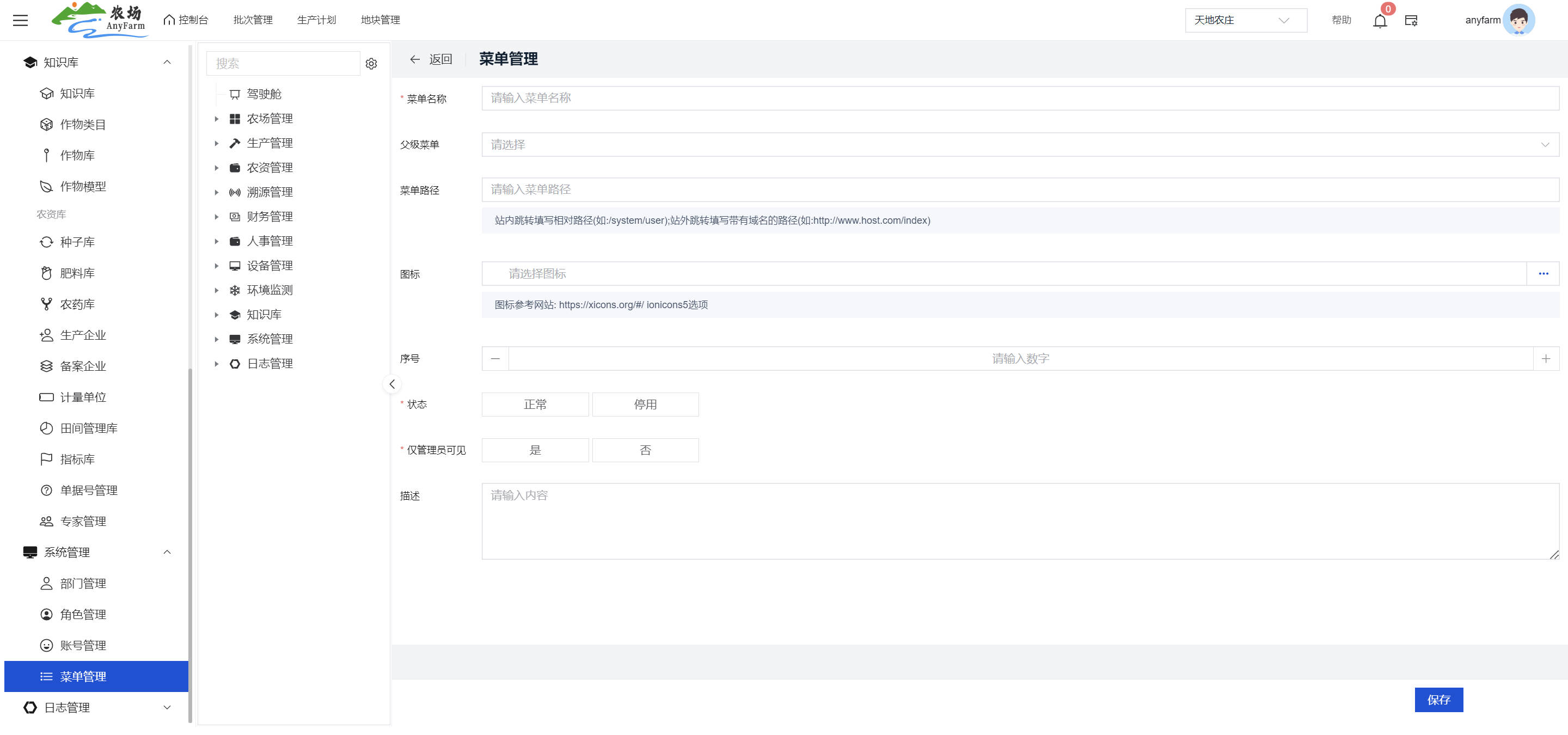Expand 农场管理 tree node
Screen dimensions: 1568x735
tap(216, 119)
